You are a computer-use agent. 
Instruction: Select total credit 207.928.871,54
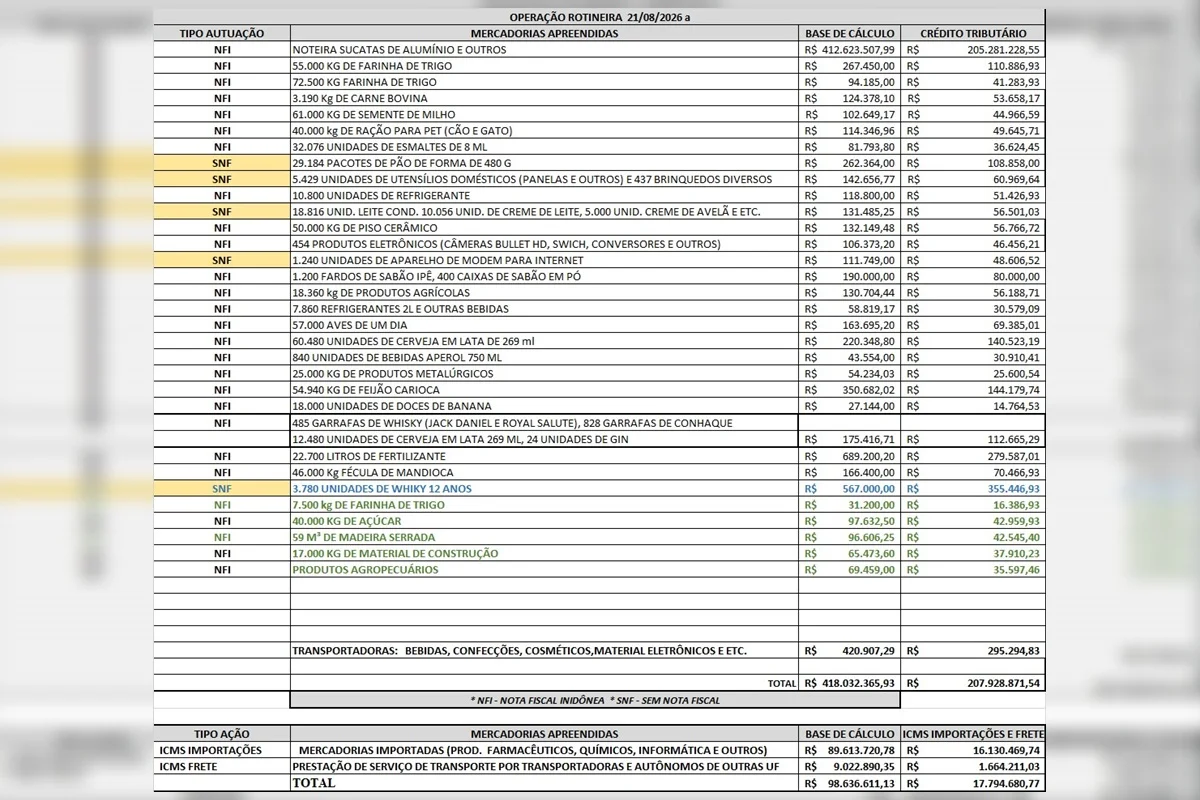click(x=1003, y=683)
